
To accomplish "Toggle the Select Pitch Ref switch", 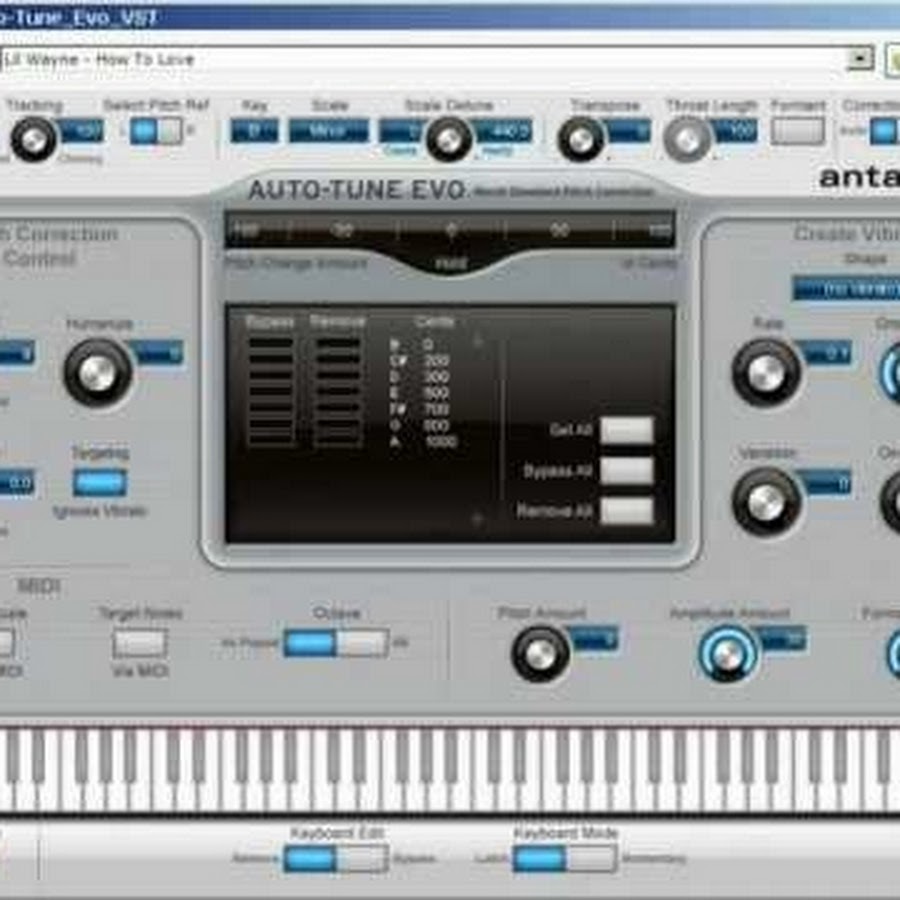I will pyautogui.click(x=156, y=131).
